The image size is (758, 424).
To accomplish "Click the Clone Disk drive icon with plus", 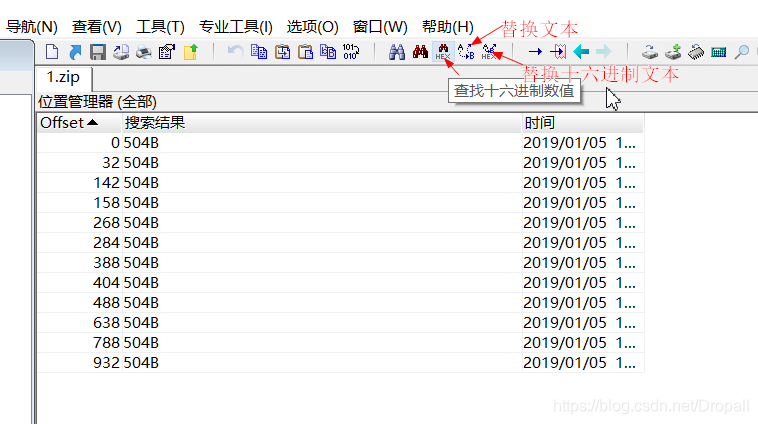I will tap(673, 51).
